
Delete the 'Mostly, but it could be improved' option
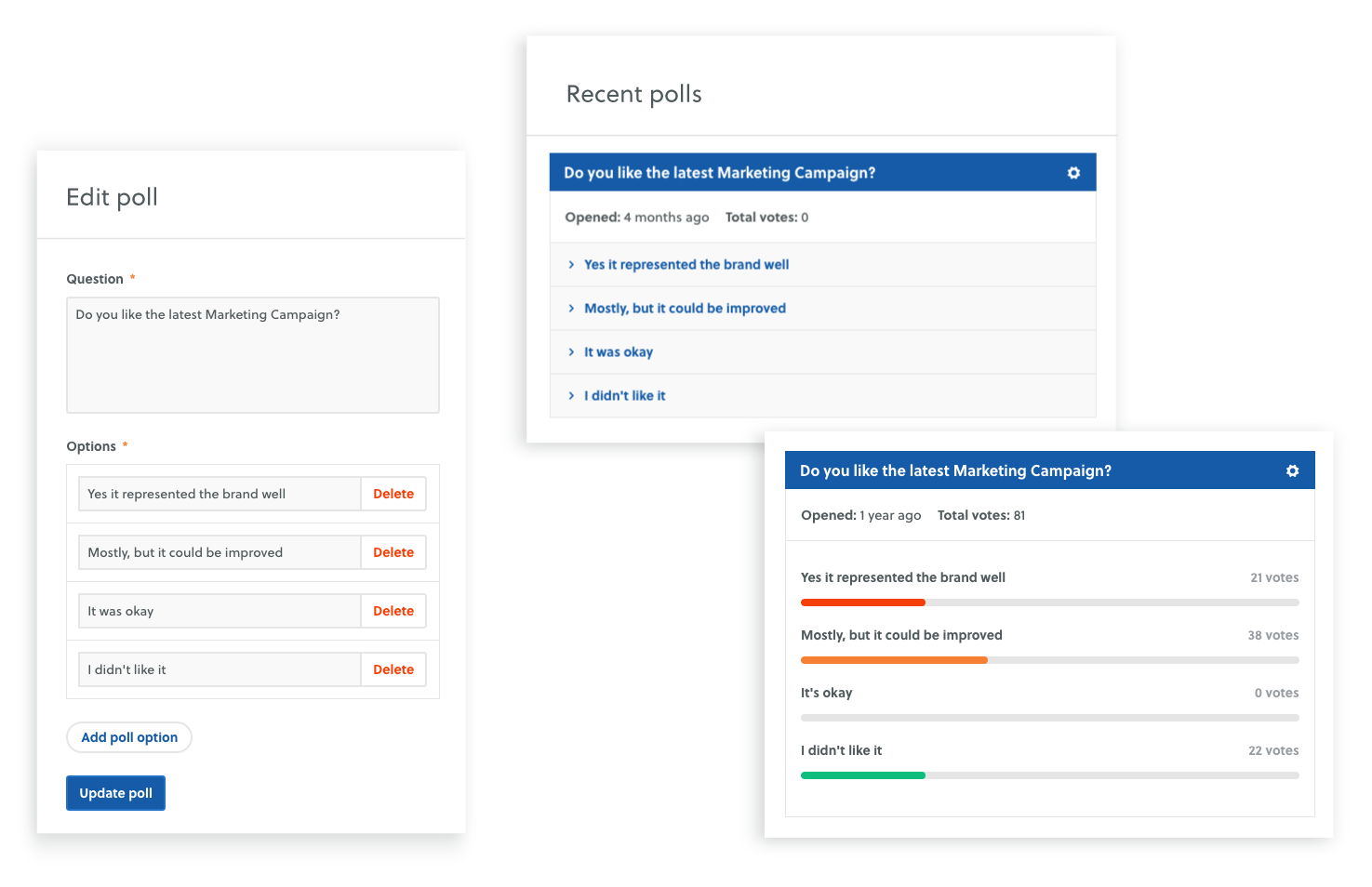[x=393, y=553]
